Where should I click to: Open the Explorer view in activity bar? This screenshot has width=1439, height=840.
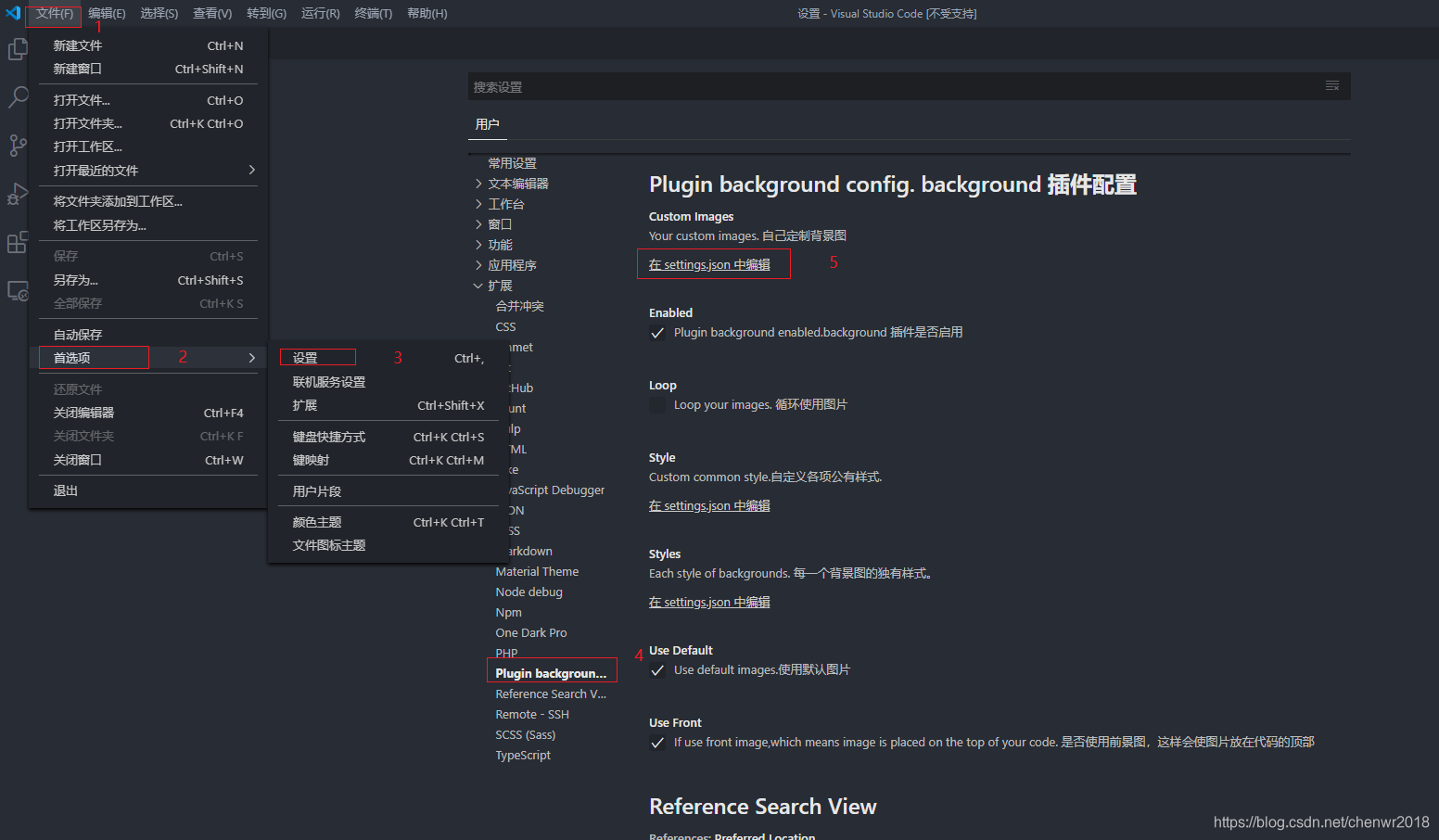pyautogui.click(x=18, y=48)
